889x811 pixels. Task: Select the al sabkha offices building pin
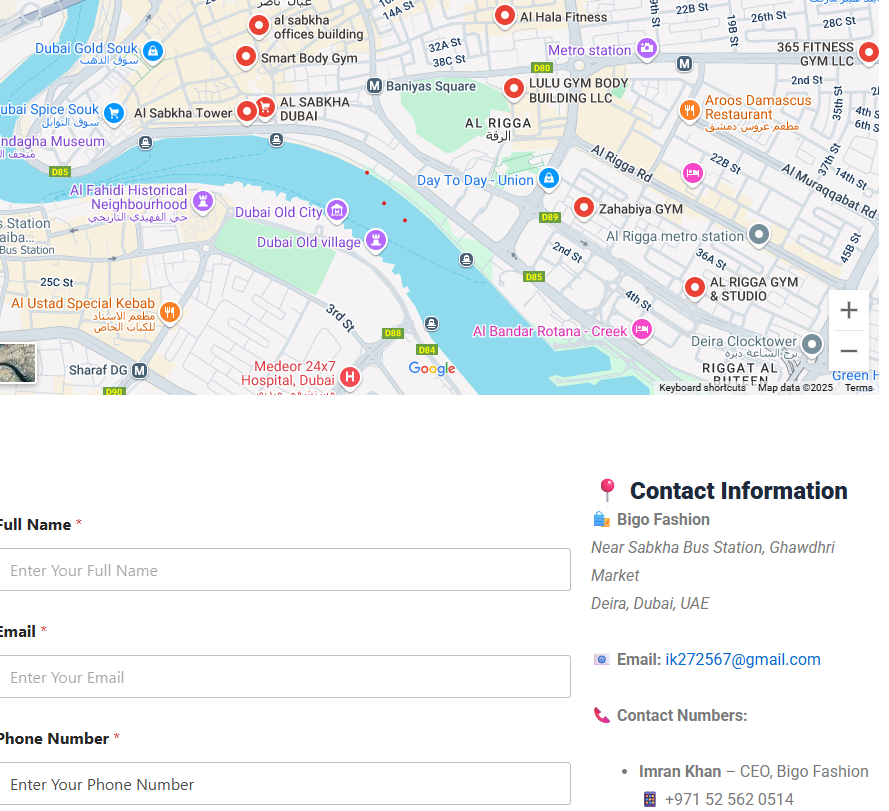pos(259,26)
